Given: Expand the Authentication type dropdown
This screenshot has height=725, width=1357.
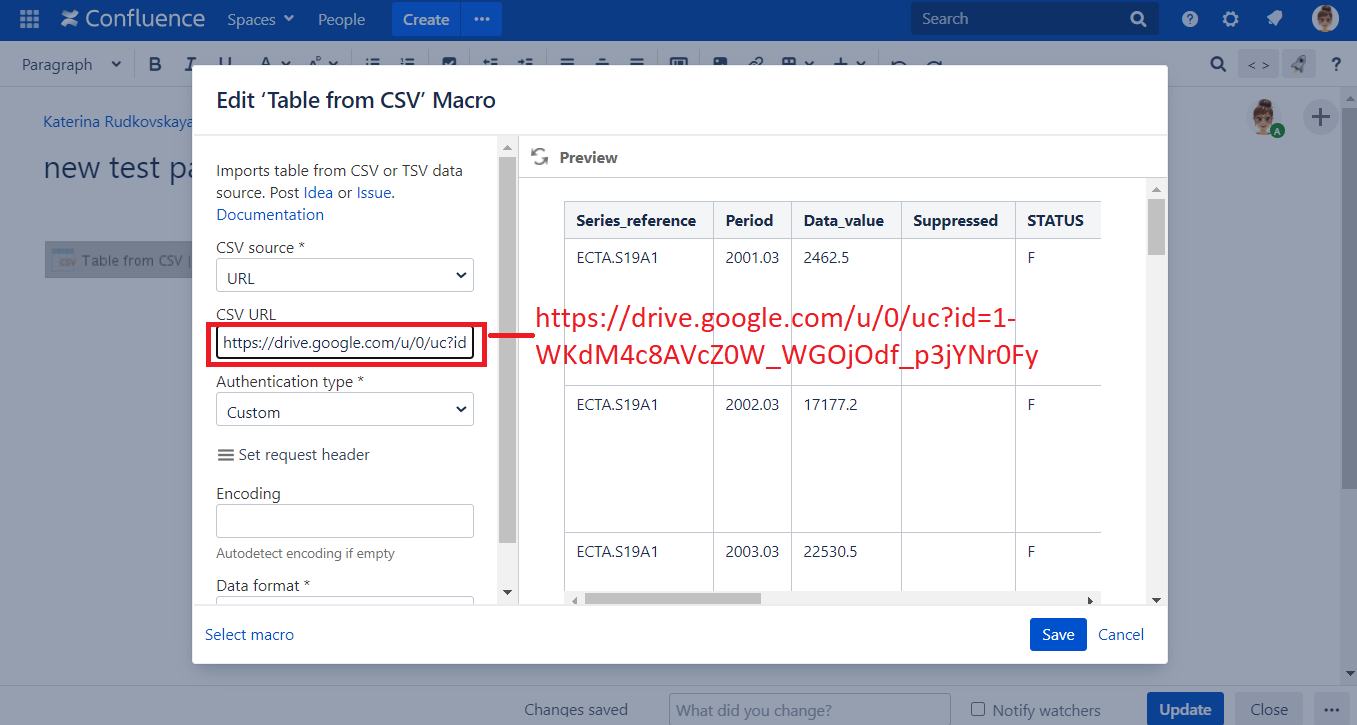Looking at the screenshot, I should [x=345, y=410].
